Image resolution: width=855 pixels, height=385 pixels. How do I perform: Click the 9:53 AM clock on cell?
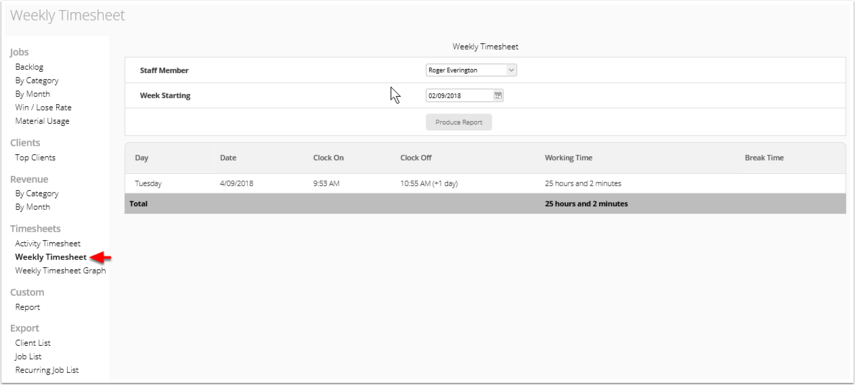coord(326,184)
